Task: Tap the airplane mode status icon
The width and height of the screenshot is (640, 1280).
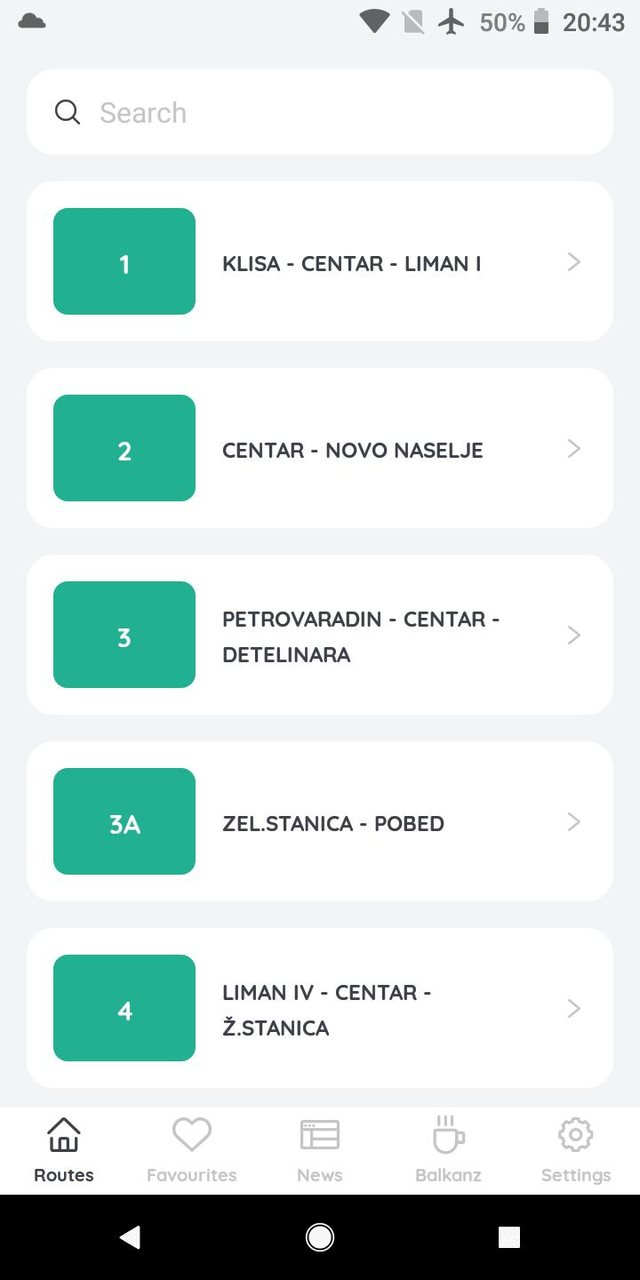Action: pyautogui.click(x=453, y=22)
